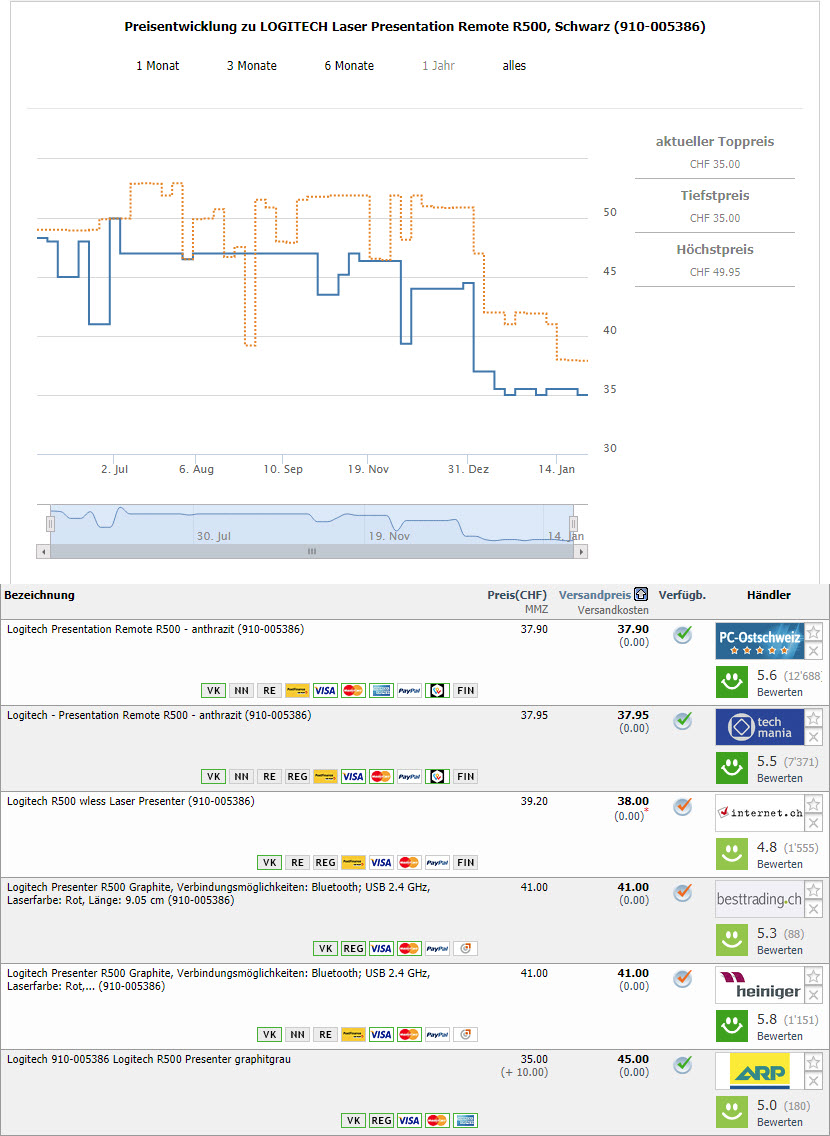
Task: Click Bewerten under the heiniger merchant
Action: click(779, 1036)
